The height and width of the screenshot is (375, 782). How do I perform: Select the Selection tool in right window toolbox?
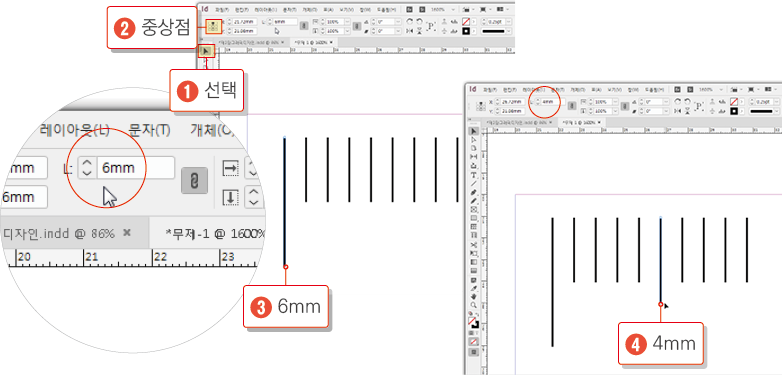[474, 131]
